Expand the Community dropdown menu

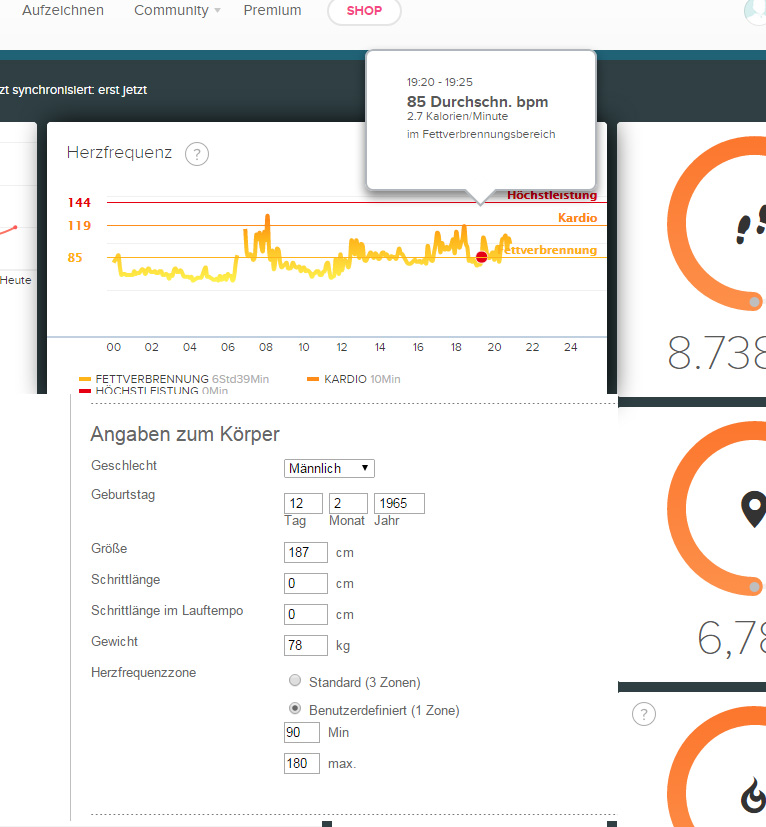[x=177, y=11]
